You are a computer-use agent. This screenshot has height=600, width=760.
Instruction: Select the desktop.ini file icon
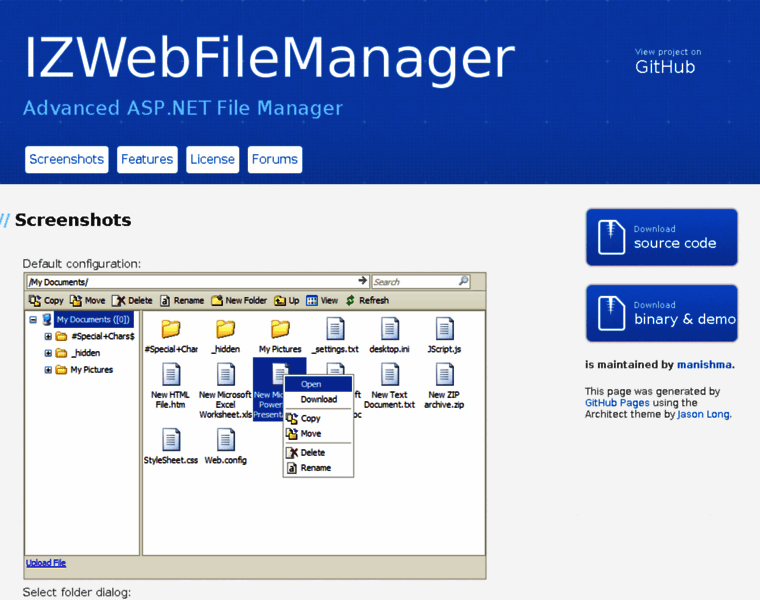[390, 329]
